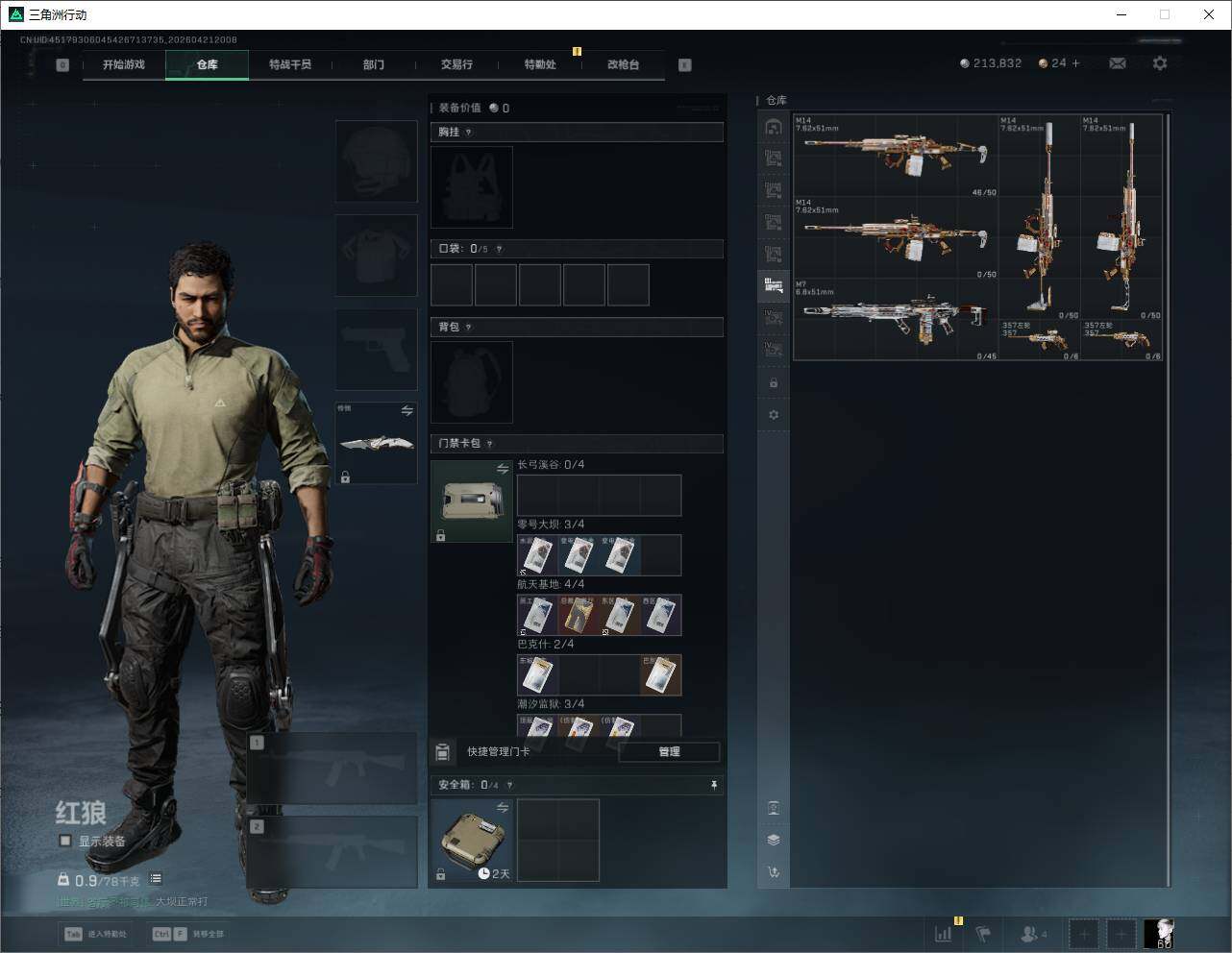This screenshot has height=953, width=1232.
Task: Open the weight details list icon
Action: pyautogui.click(x=156, y=879)
